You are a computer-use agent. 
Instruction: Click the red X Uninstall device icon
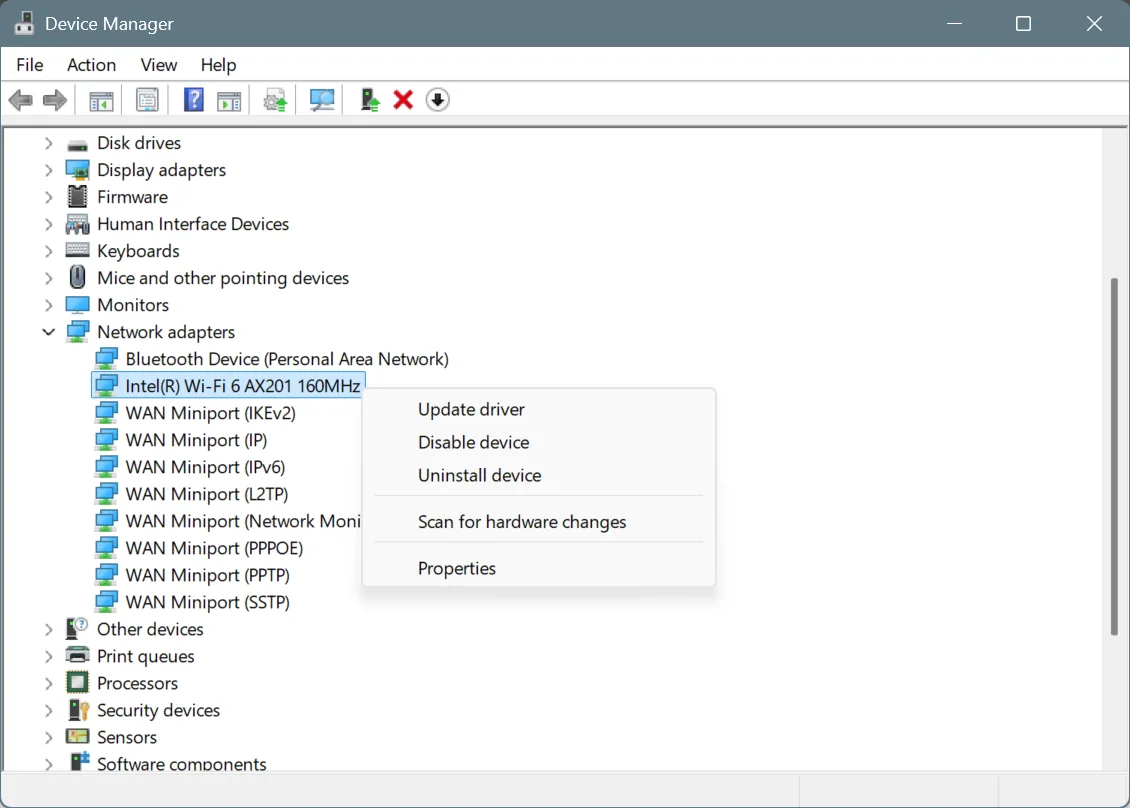pyautogui.click(x=404, y=99)
